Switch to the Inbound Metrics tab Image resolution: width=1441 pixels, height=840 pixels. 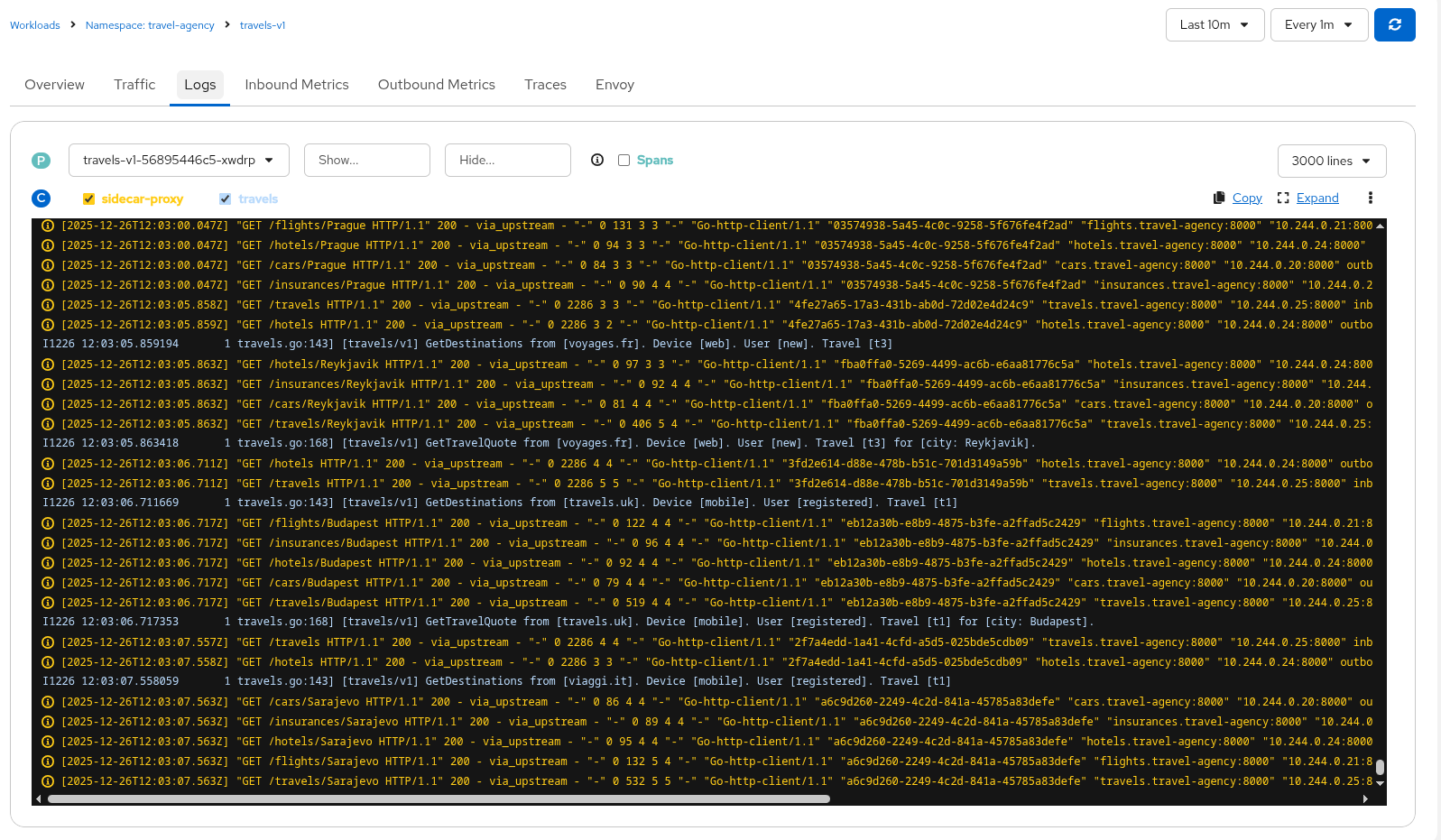(296, 85)
